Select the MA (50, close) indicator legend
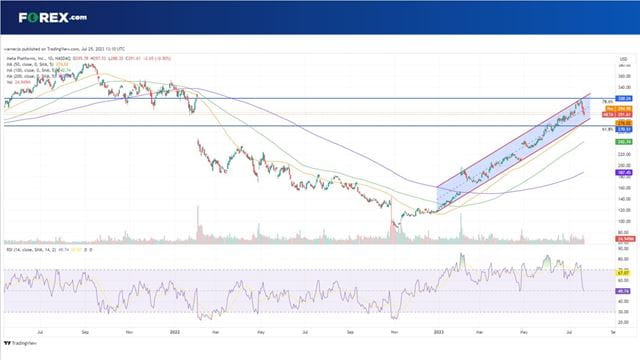Viewport: 640px width, 360px height. coord(37,64)
